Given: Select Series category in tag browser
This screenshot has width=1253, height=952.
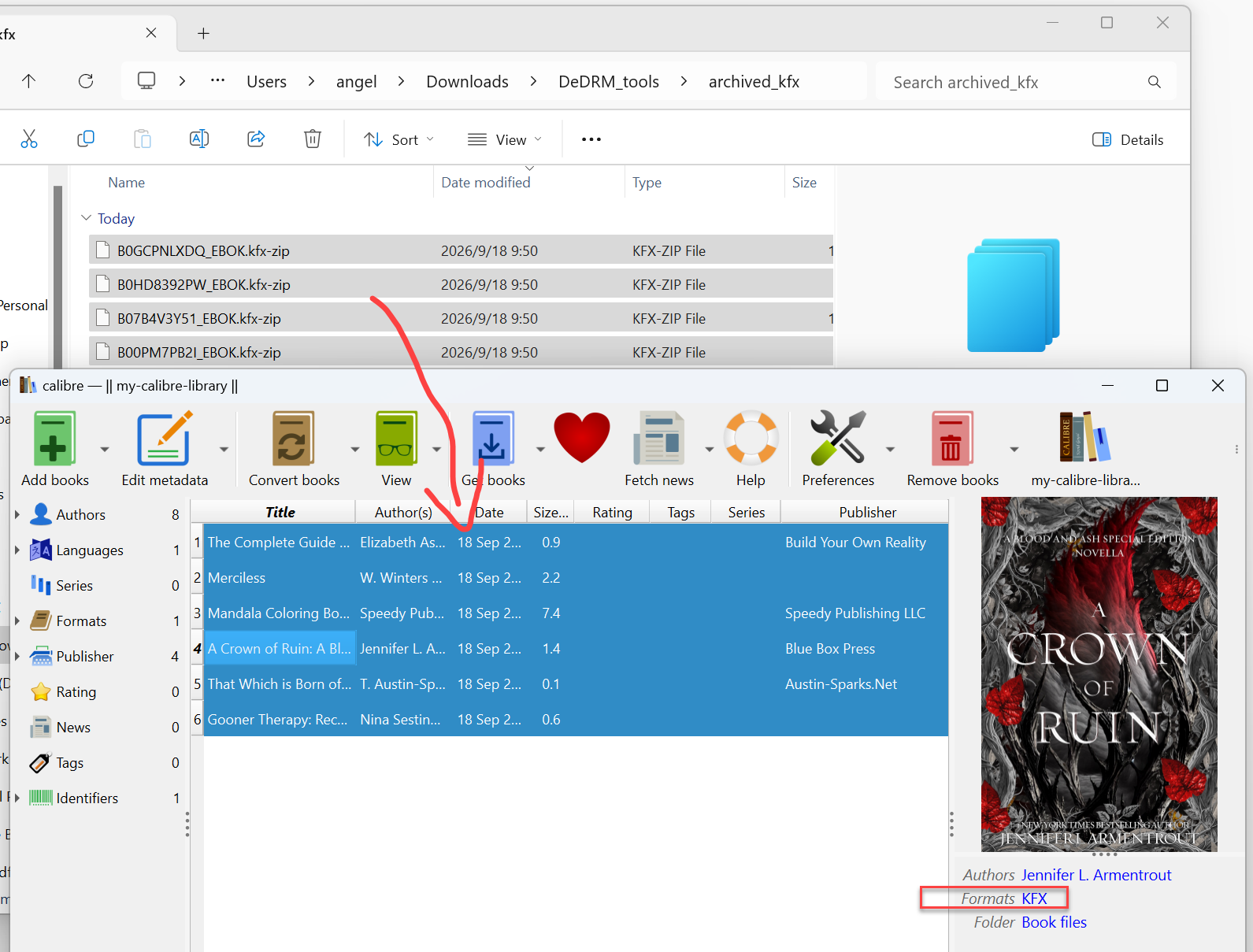Looking at the screenshot, I should tap(75, 585).
